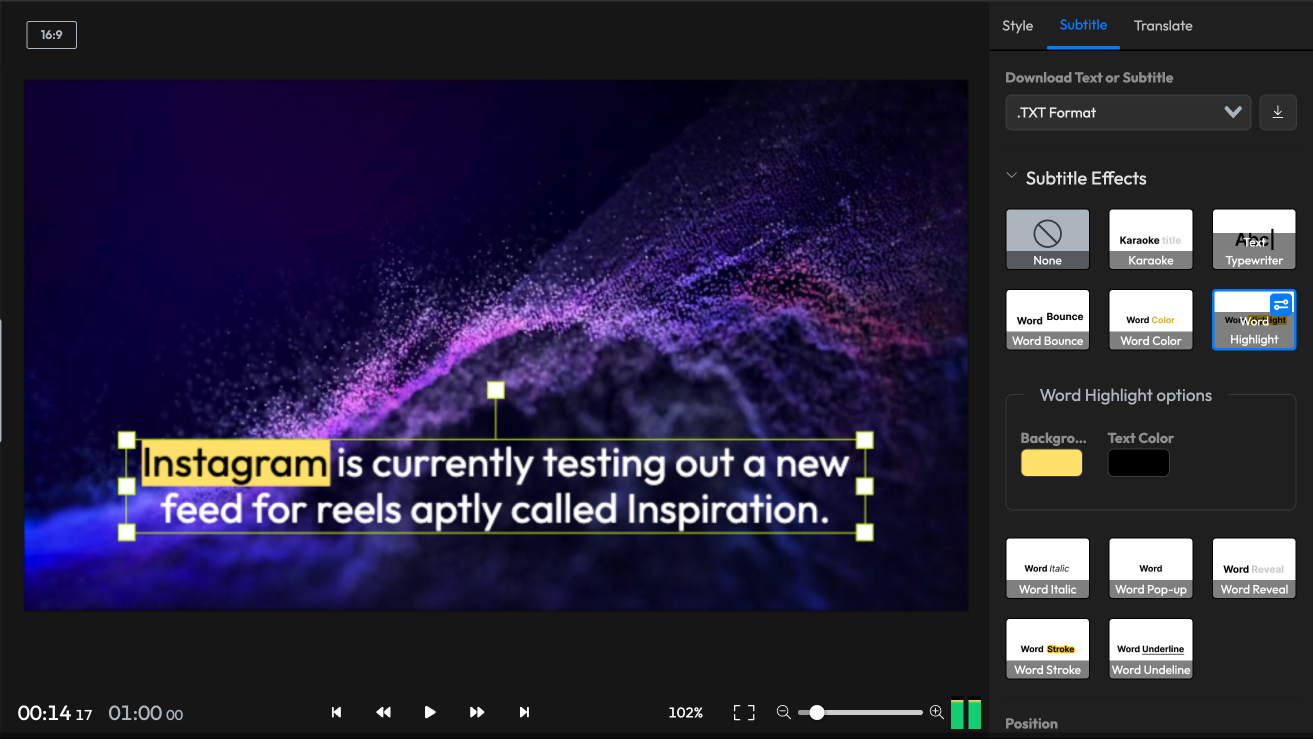
Task: Click the top-right subtitle resize handle
Action: 865,440
